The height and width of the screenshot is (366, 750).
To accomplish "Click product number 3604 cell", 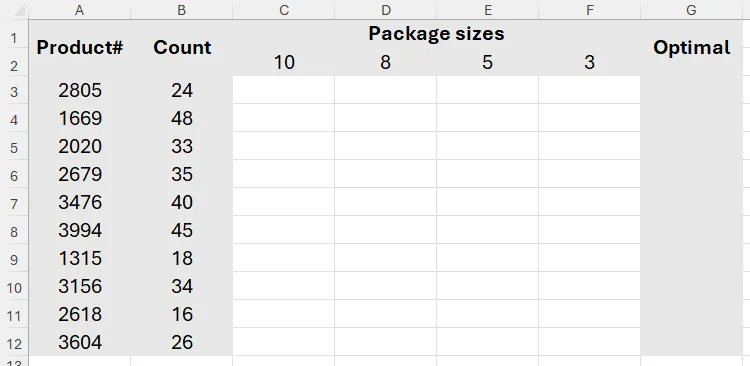I will [79, 342].
